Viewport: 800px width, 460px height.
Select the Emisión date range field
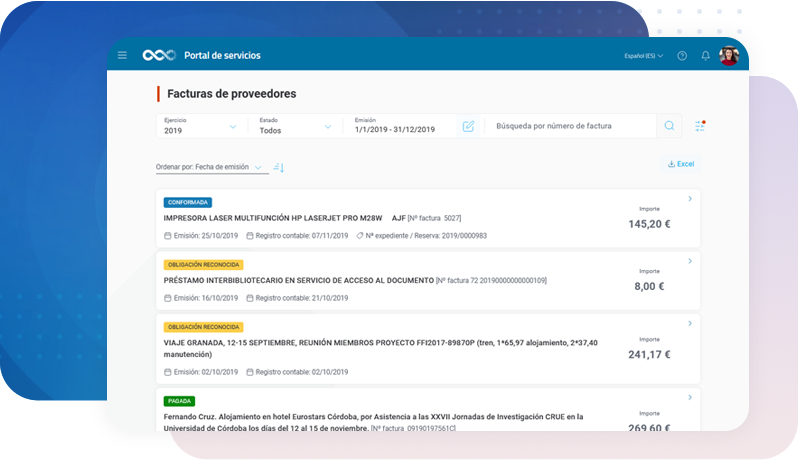[x=400, y=126]
